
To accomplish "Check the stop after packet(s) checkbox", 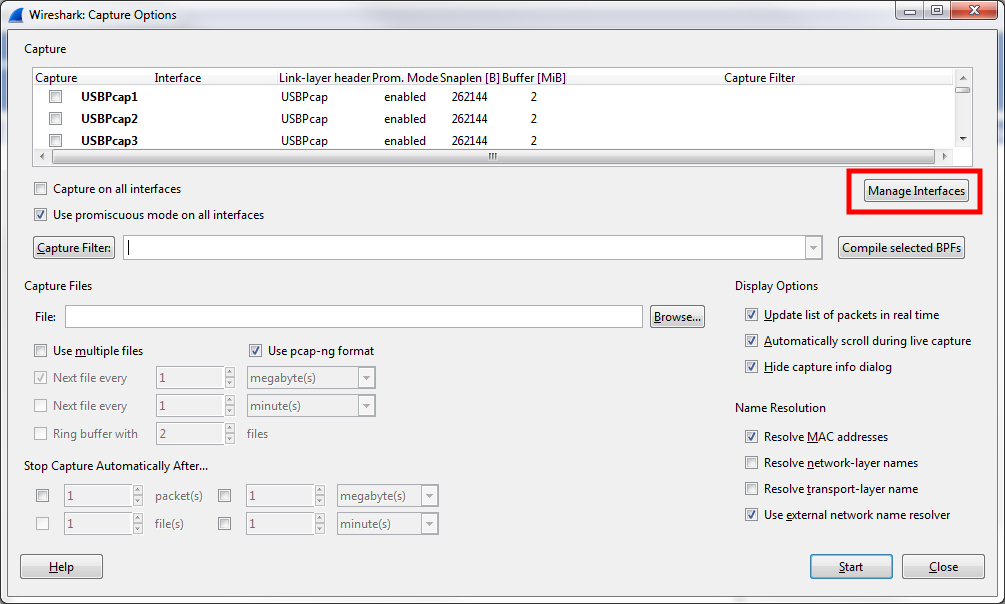I will pos(42,496).
